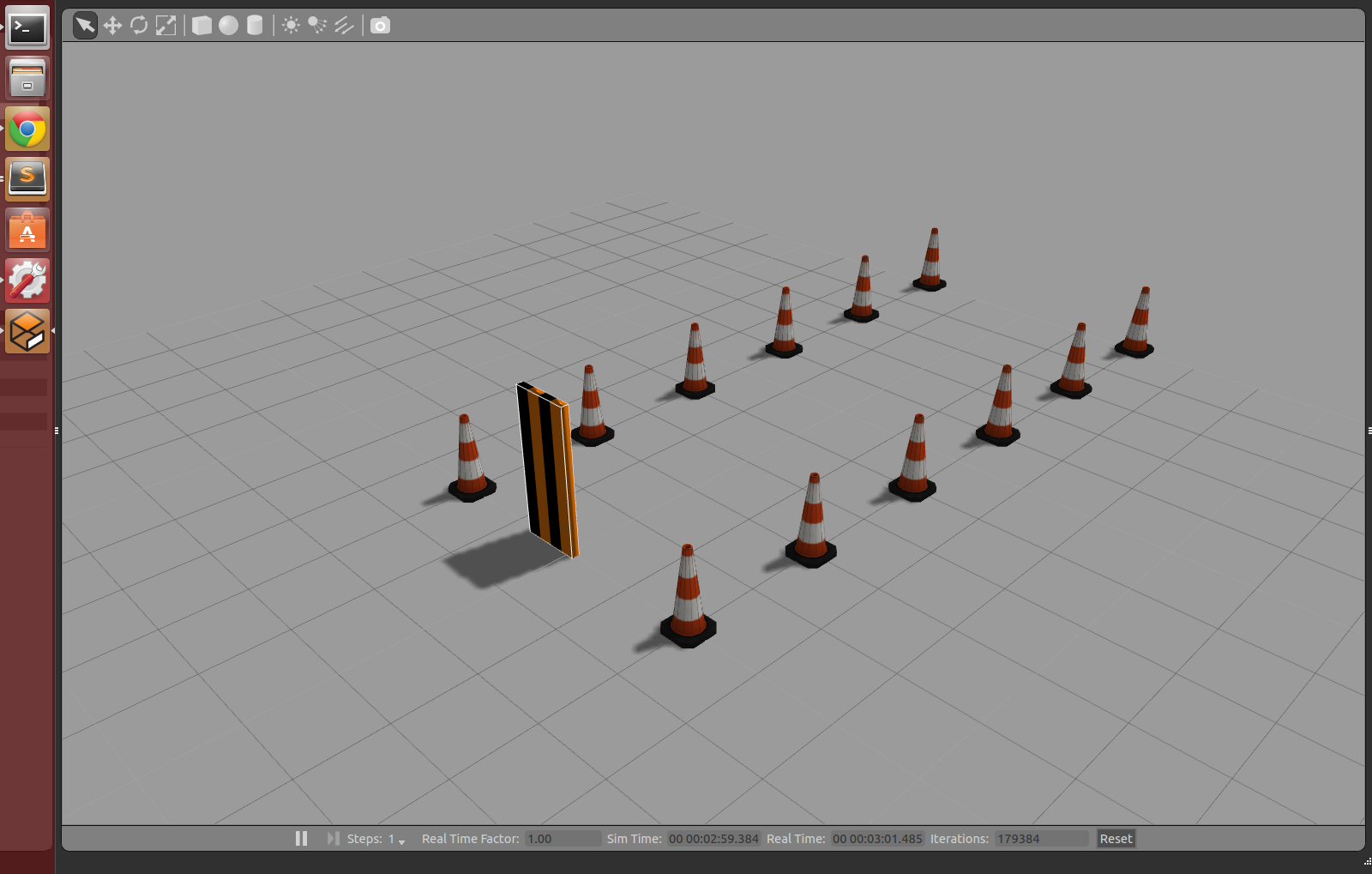Viewport: 1372px width, 874px height.
Task: Pause the simulation
Action: [x=301, y=838]
